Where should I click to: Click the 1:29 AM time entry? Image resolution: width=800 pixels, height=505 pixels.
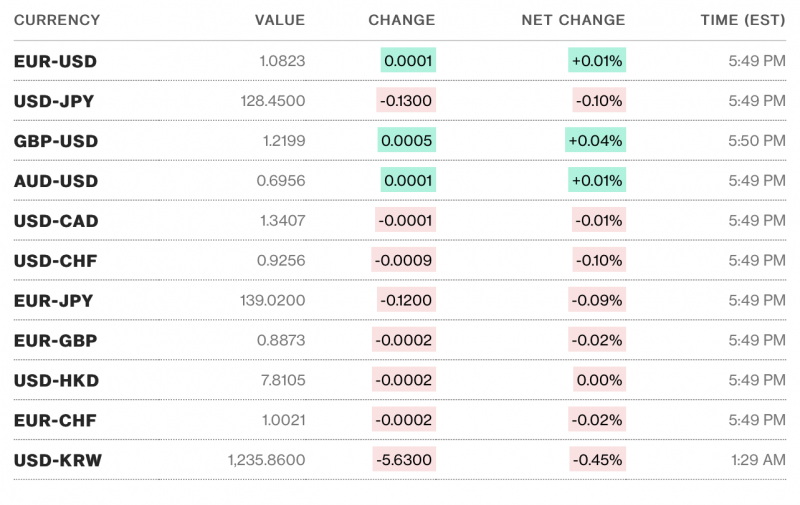click(x=757, y=460)
